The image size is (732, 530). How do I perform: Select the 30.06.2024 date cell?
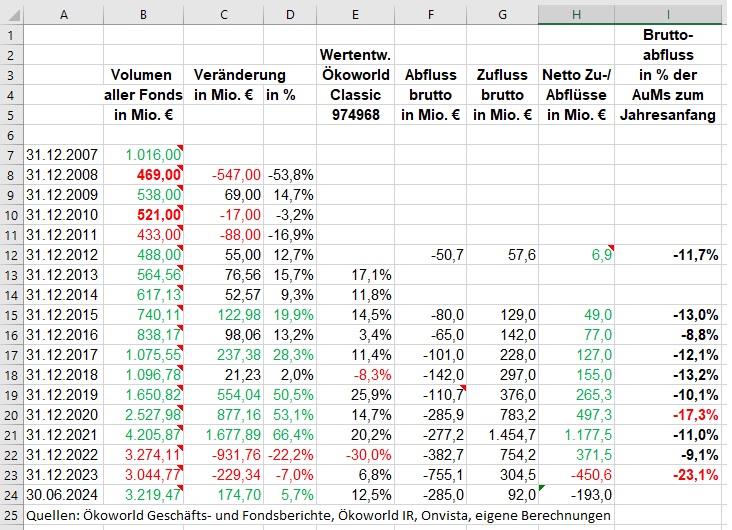62,494
